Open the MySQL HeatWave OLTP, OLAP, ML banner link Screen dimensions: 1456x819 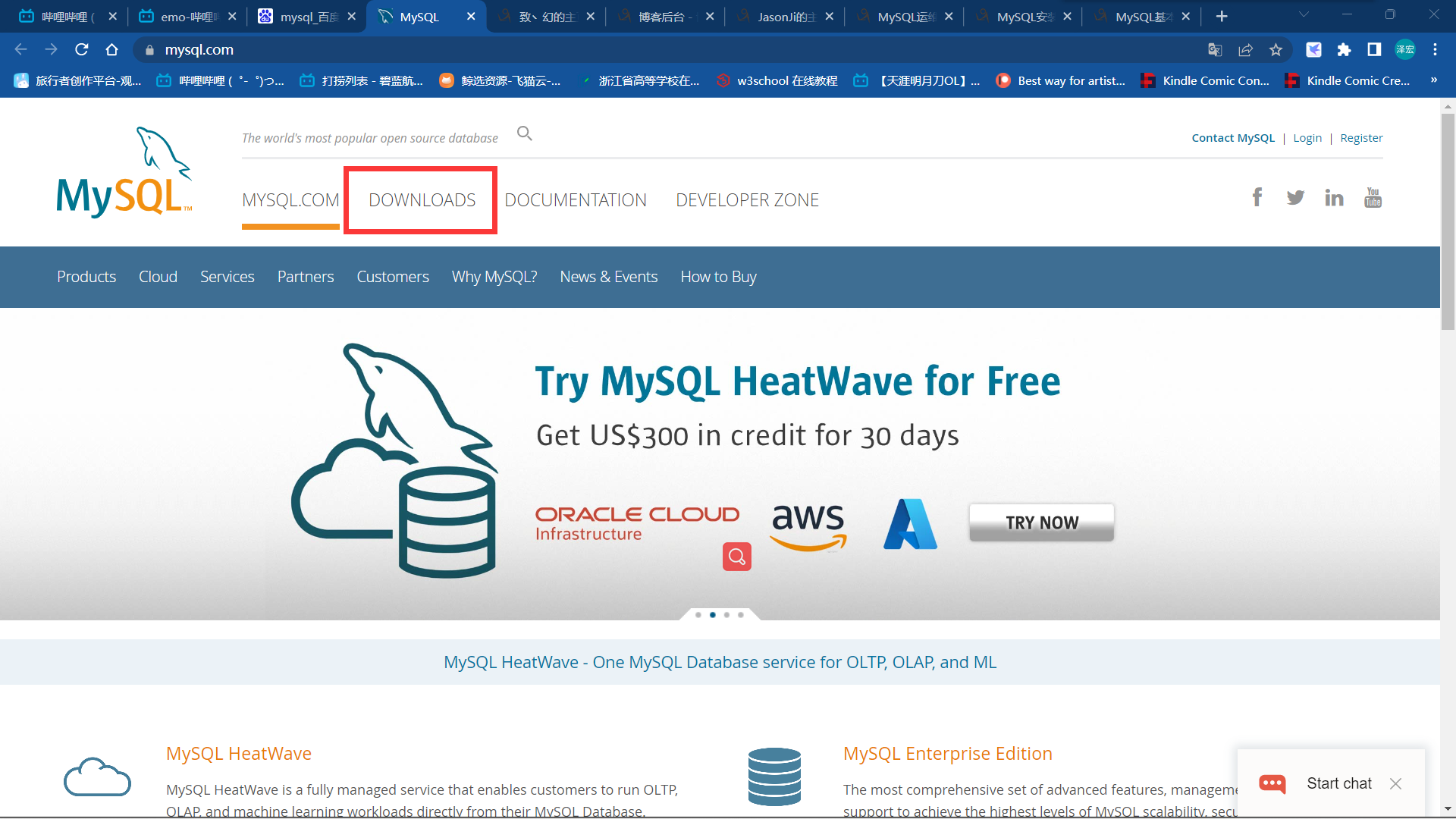[720, 662]
